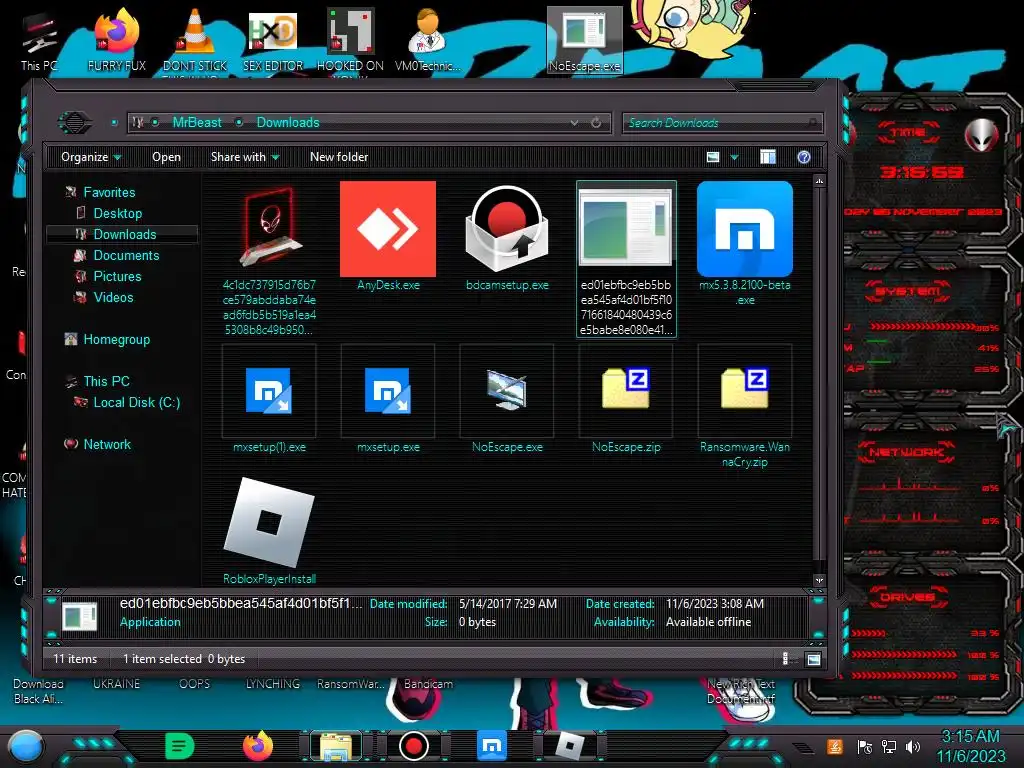Click the Open toolbar button
This screenshot has height=768, width=1024.
tap(166, 157)
